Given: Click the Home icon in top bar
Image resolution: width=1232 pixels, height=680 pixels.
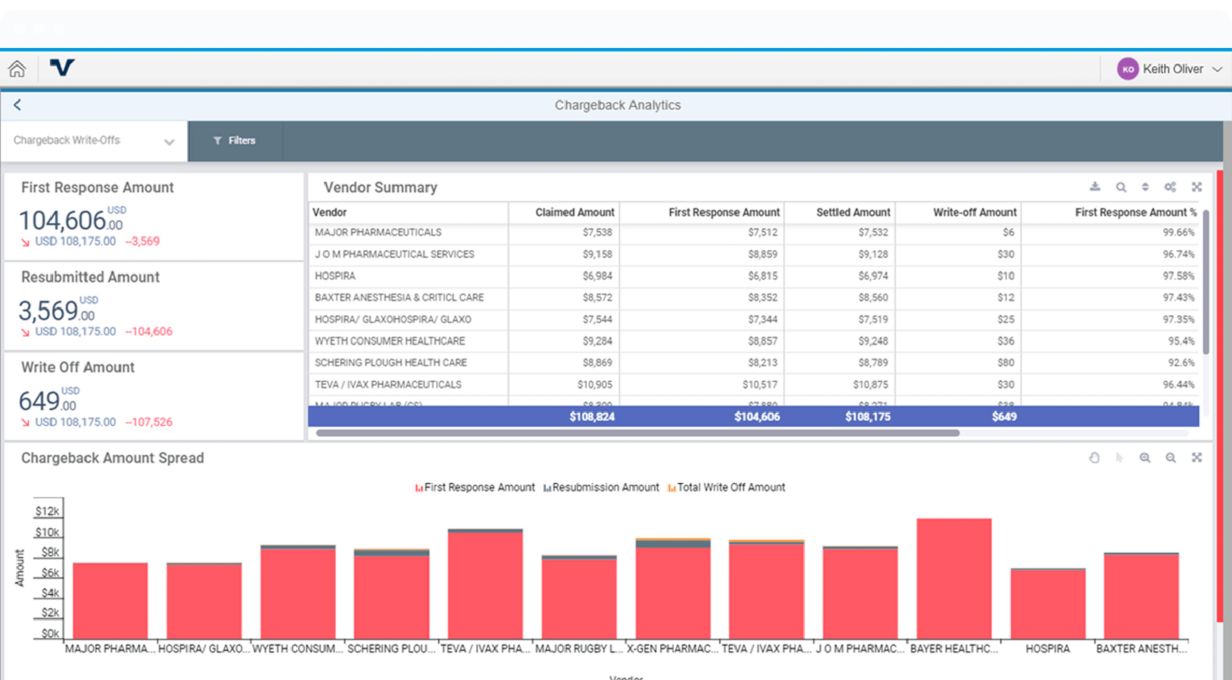Looking at the screenshot, I should point(17,69).
